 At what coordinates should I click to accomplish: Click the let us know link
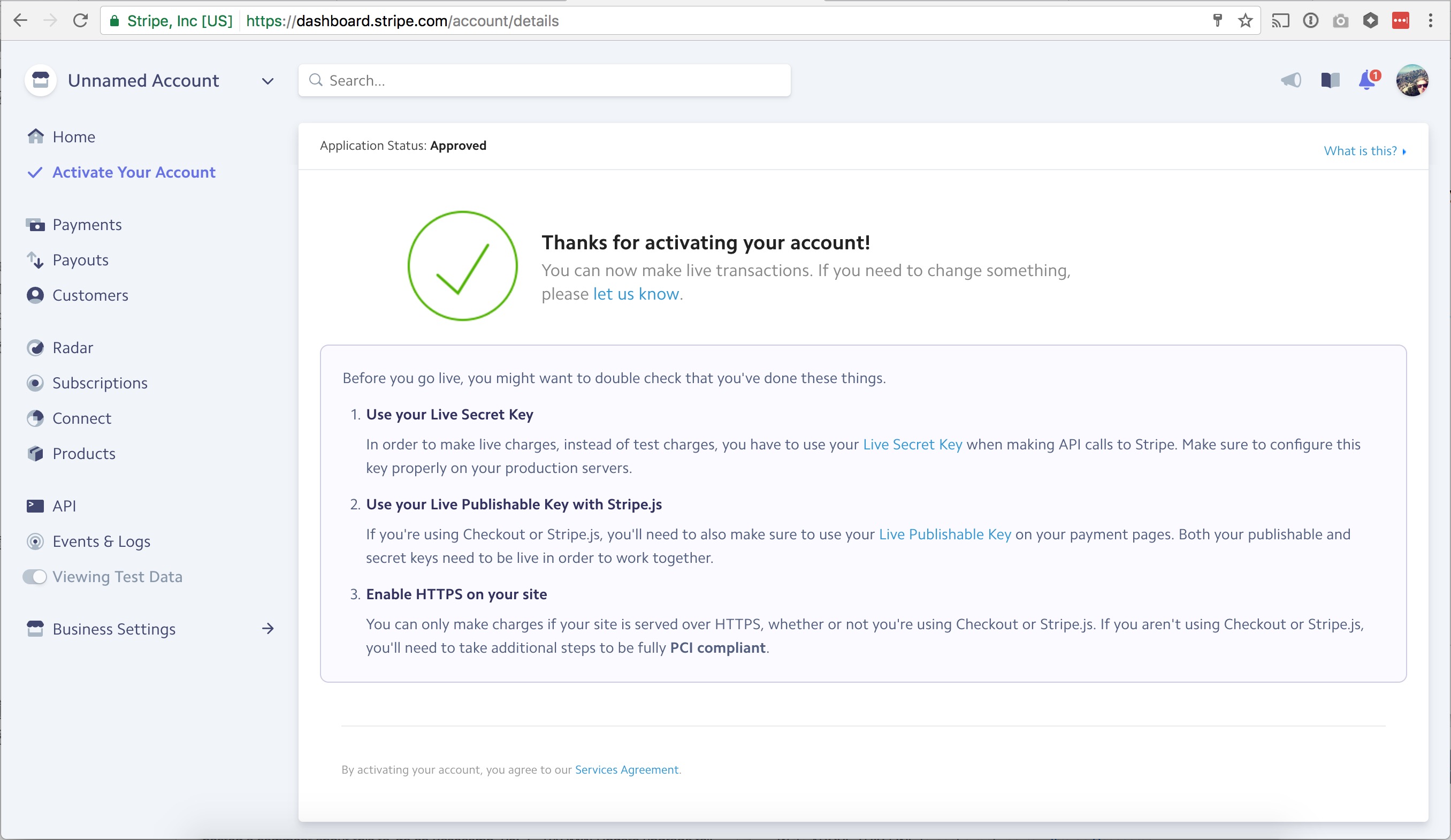point(636,294)
